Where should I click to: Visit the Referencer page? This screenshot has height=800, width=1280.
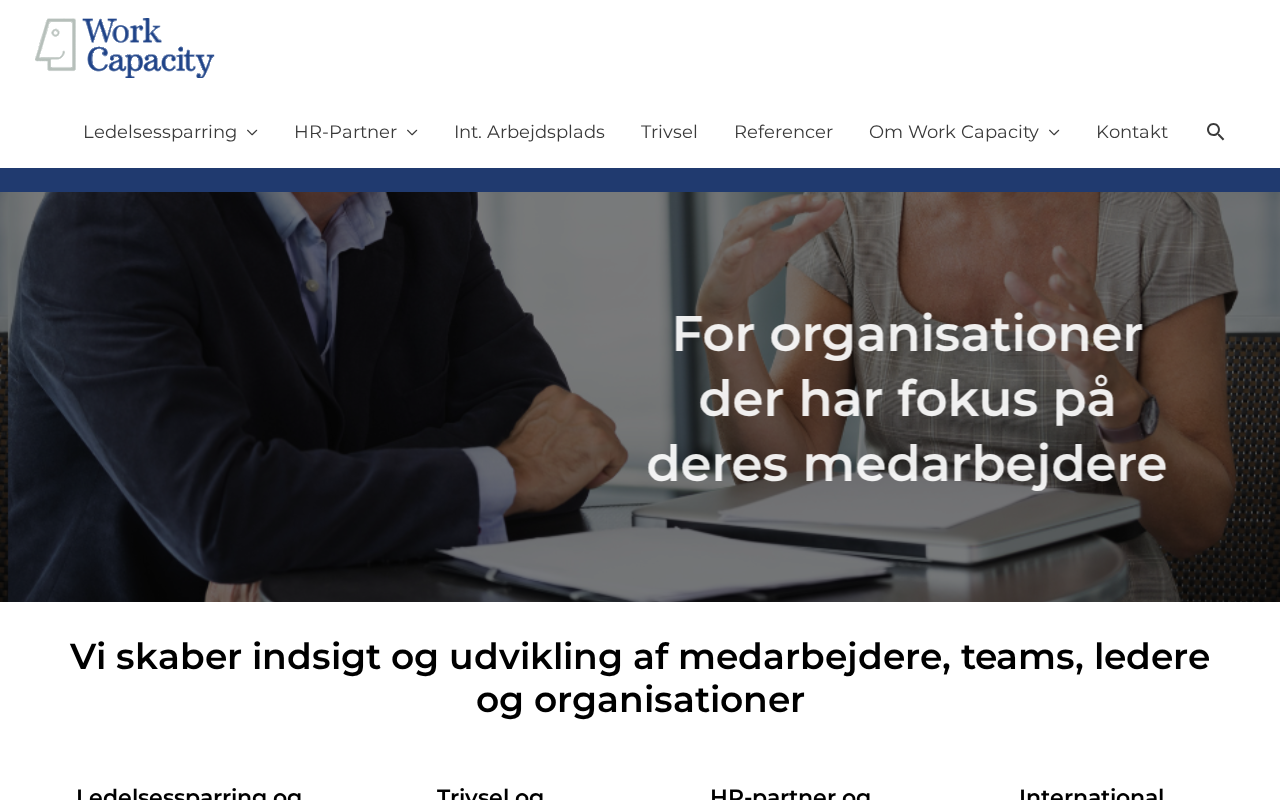[x=783, y=132]
